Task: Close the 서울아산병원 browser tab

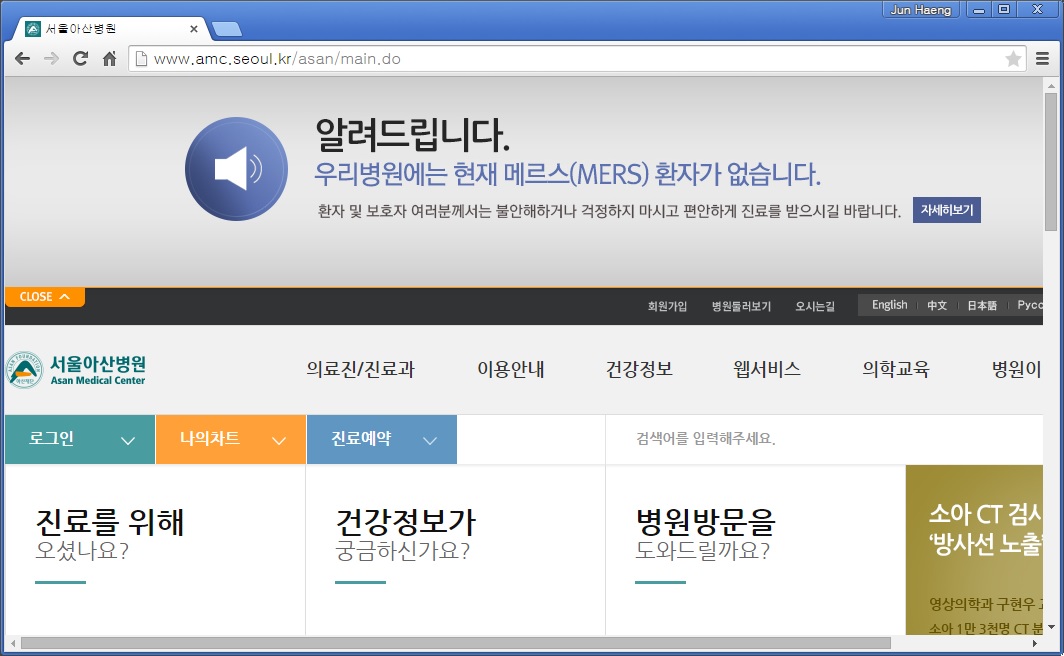Action: 193,28
